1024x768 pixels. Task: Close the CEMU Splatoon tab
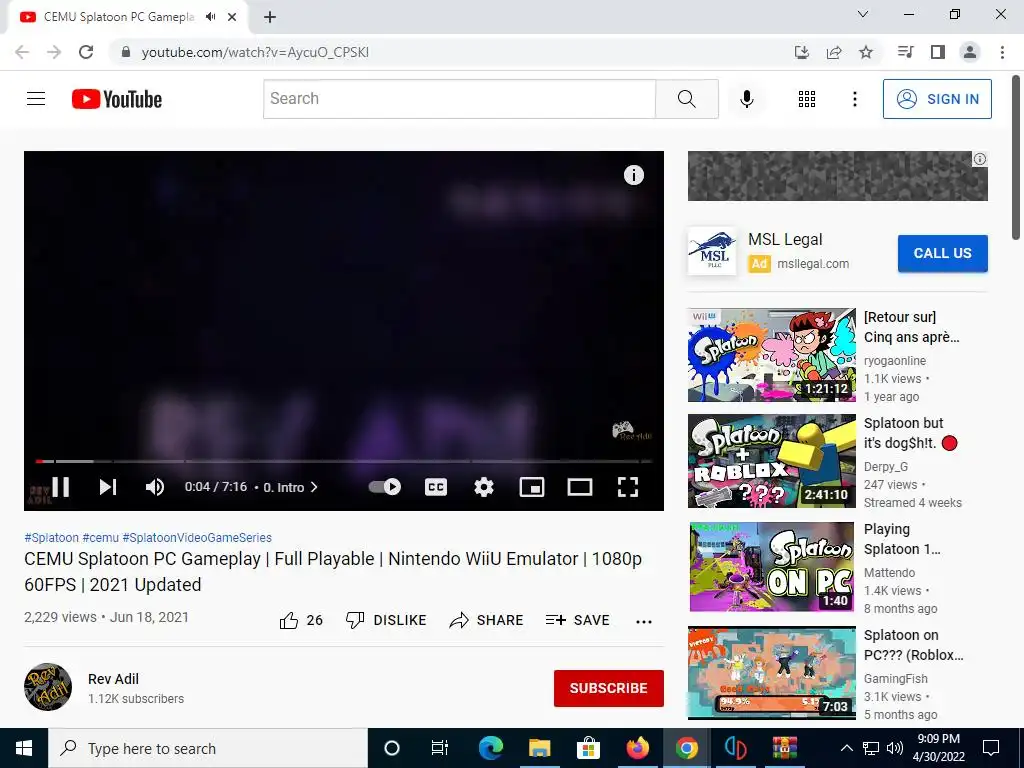coord(232,17)
